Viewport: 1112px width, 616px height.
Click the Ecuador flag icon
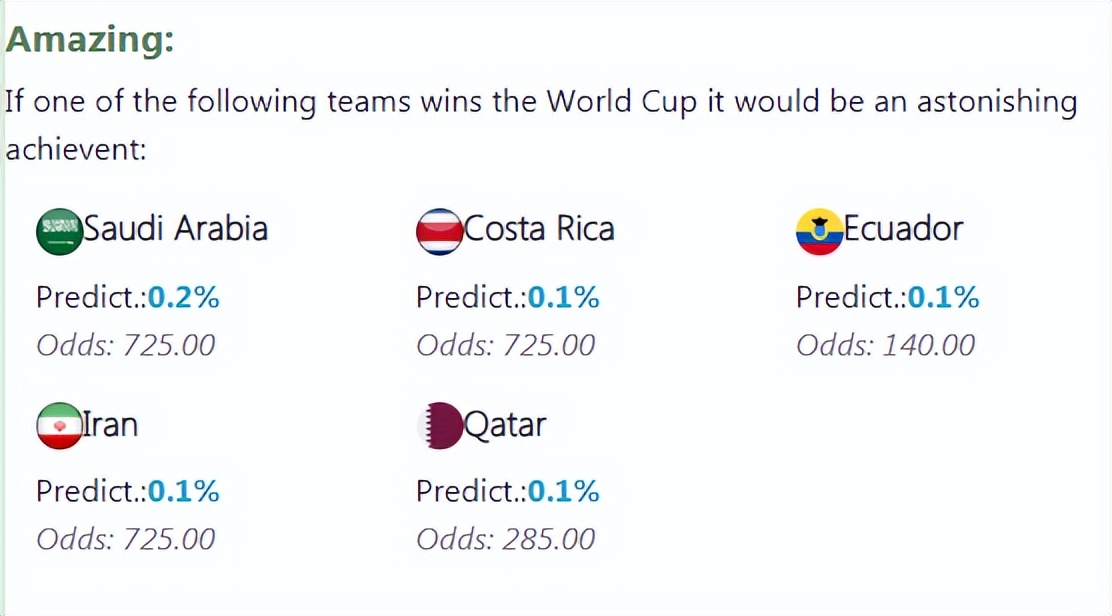coord(819,231)
